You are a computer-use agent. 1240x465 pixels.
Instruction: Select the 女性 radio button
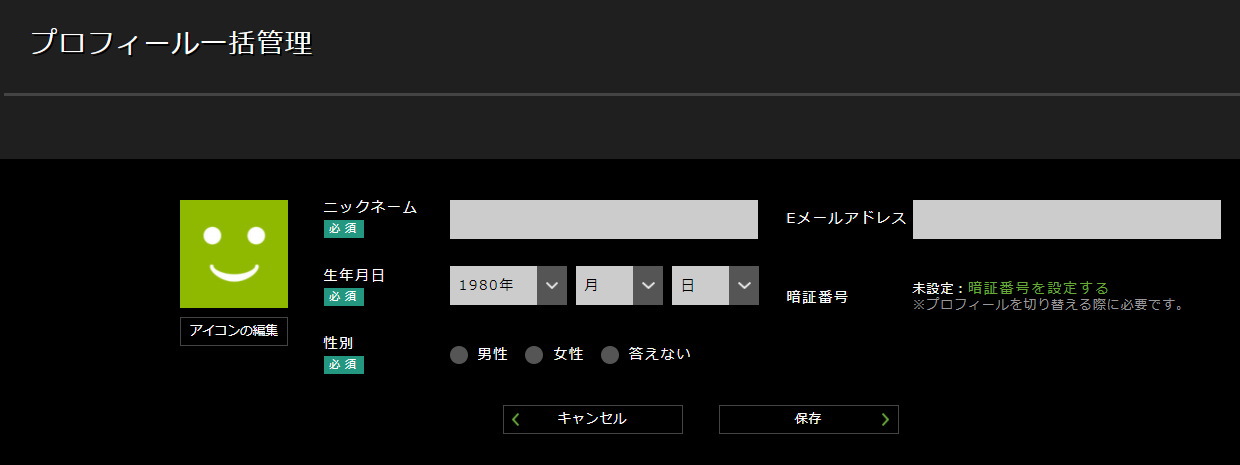click(534, 355)
